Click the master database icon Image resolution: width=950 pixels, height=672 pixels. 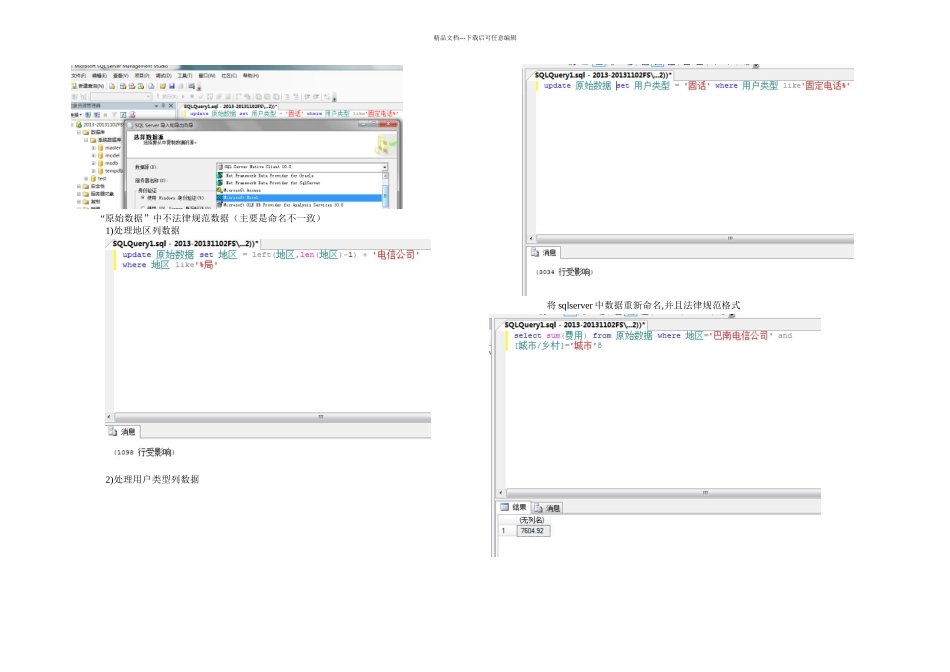(101, 147)
